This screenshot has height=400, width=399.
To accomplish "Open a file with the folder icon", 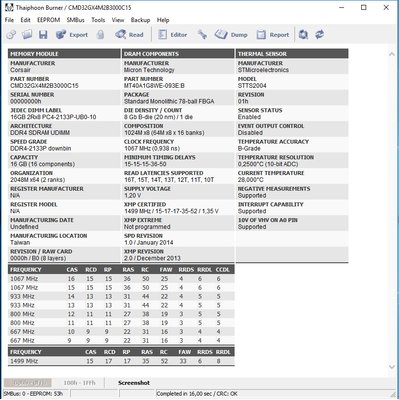I will [x=27, y=34].
